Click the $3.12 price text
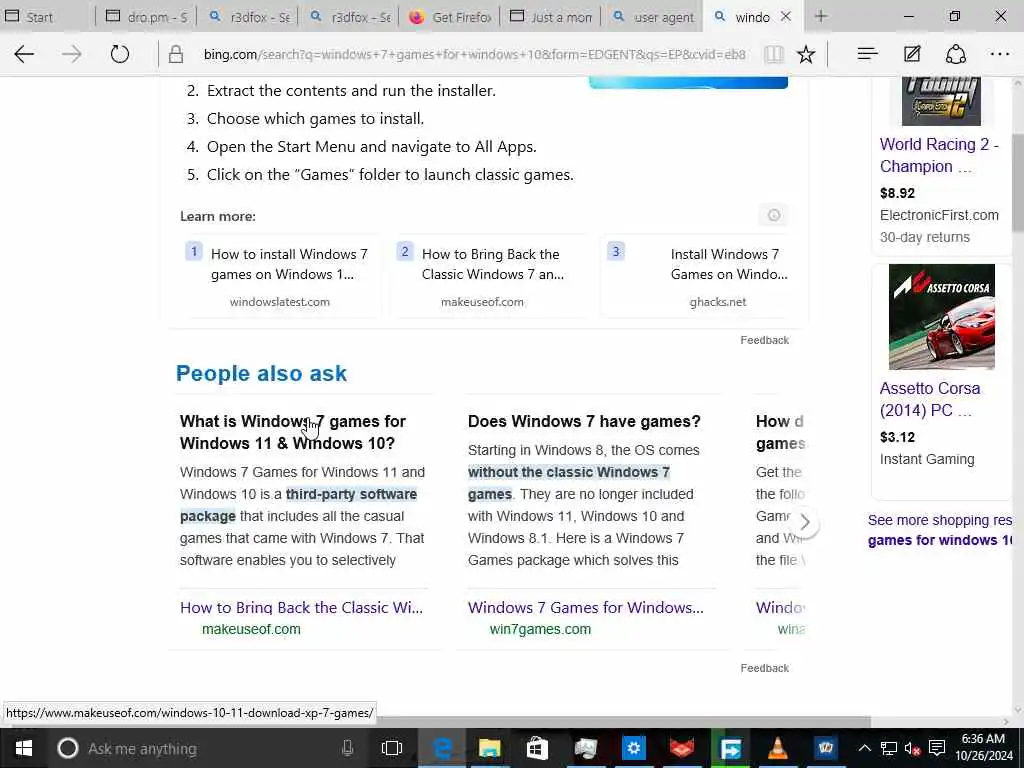 pyautogui.click(x=897, y=437)
